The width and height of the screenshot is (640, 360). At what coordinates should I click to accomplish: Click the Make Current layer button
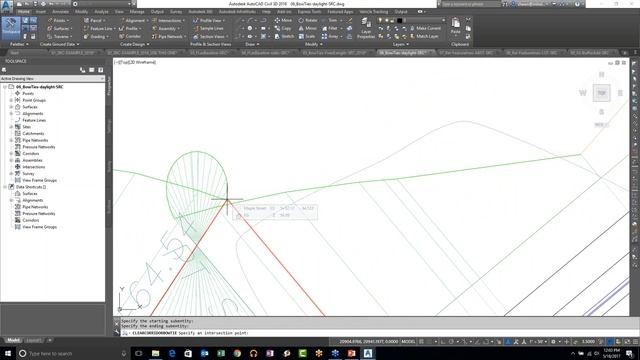[425, 28]
